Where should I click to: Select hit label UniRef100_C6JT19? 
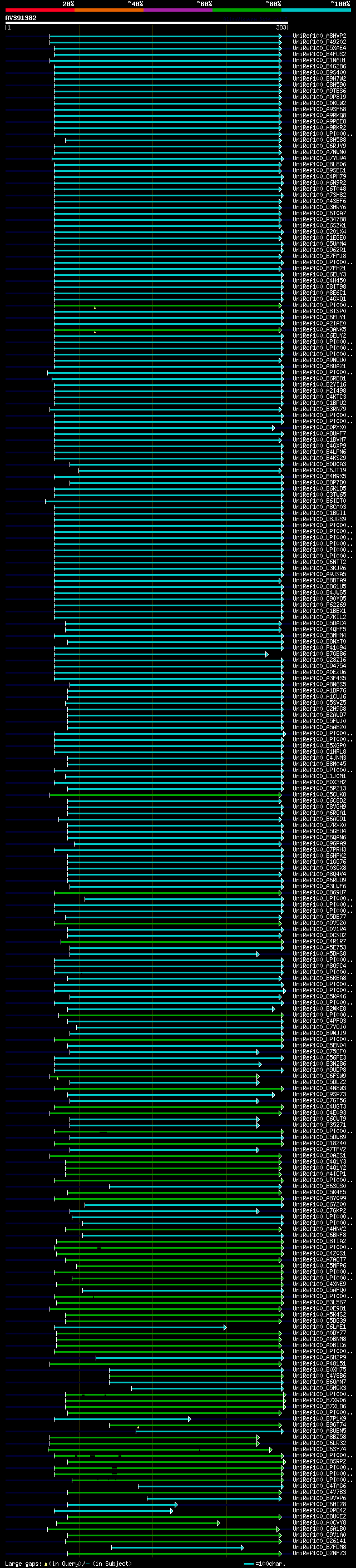pos(319,470)
